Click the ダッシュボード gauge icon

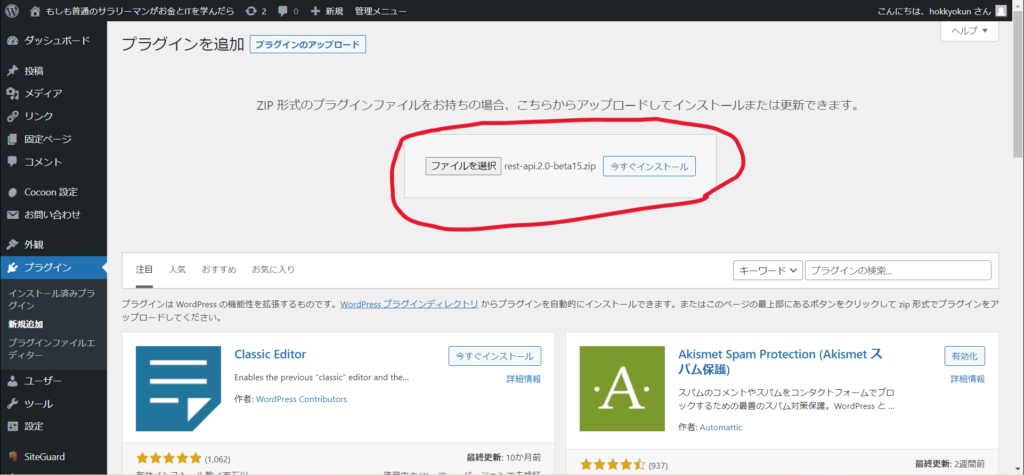click(12, 41)
